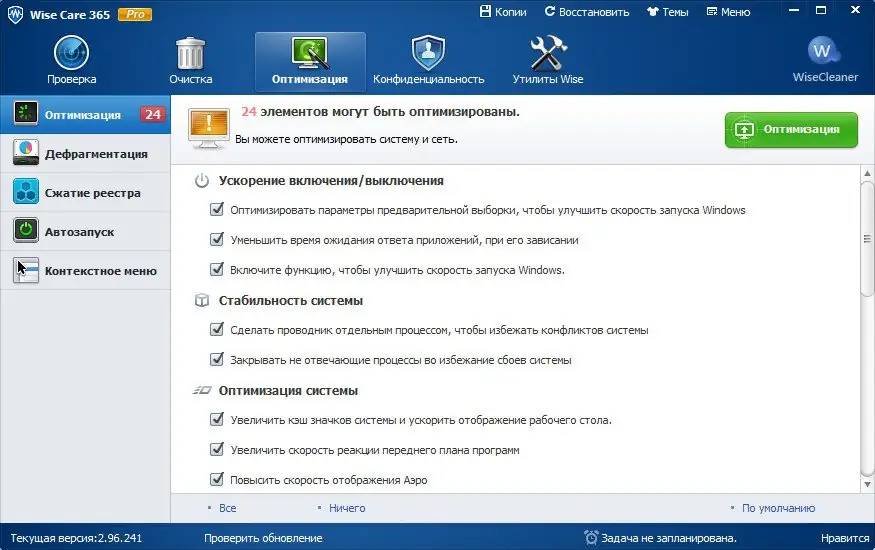875x550 pixels.
Task: Select Ничего link
Action: [347, 508]
